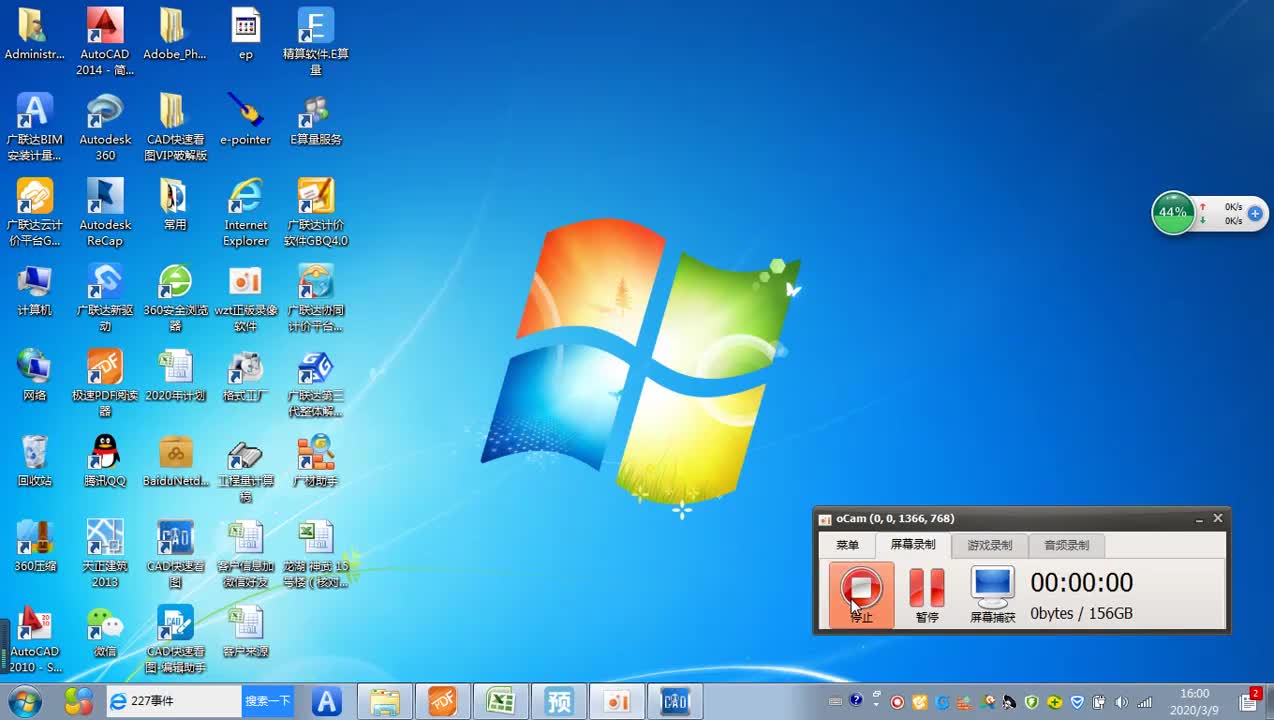Select the Administrator folder icon
The width and height of the screenshot is (1274, 720).
(34, 34)
